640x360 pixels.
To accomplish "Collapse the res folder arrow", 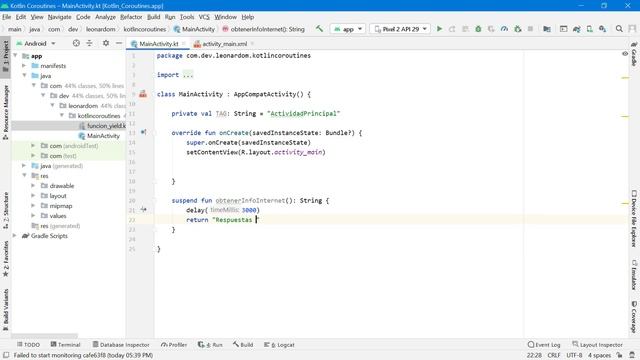I will point(24,176).
